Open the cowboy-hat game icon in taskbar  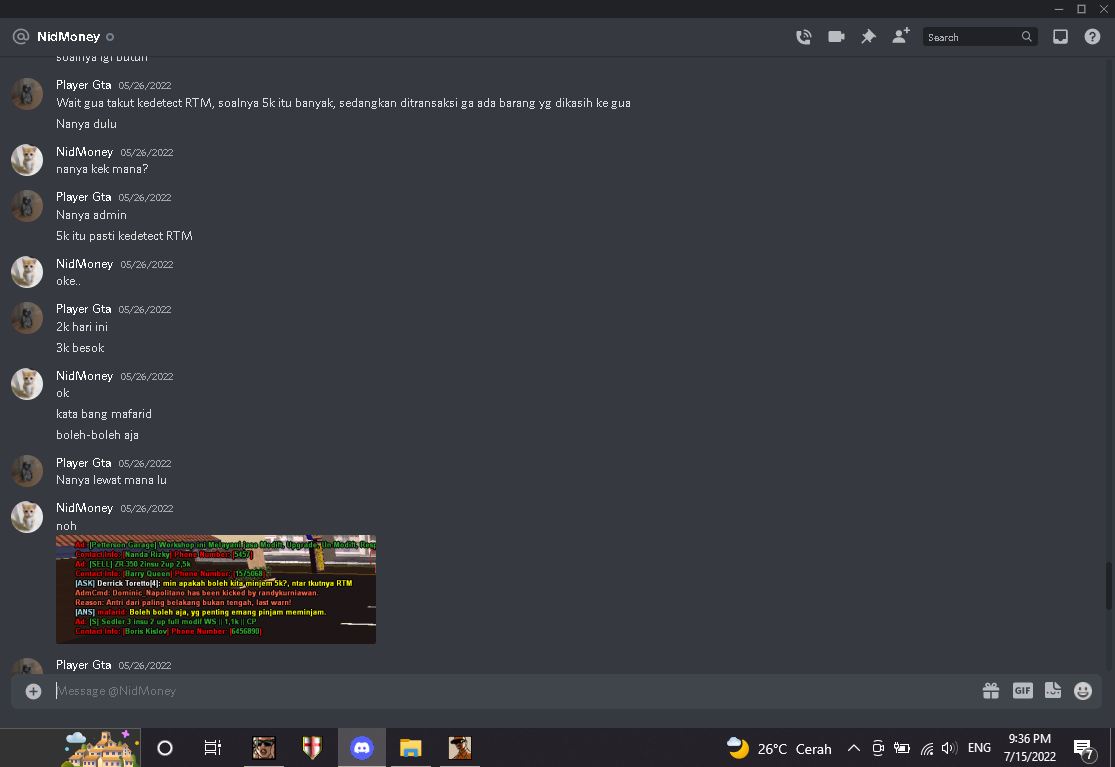tap(460, 748)
